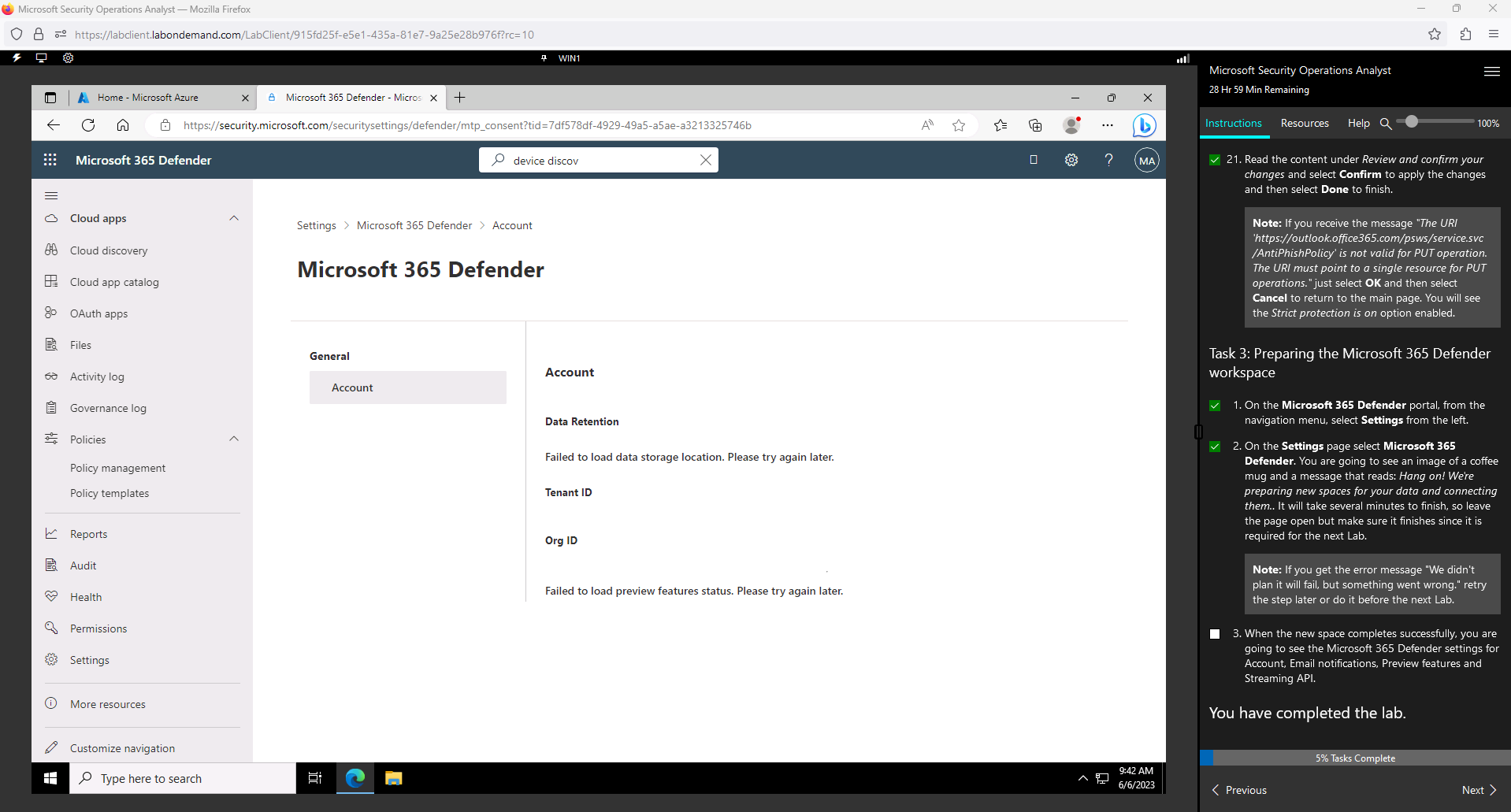Open the Settings breadcrumb link
This screenshot has height=812, width=1511.
pos(315,225)
